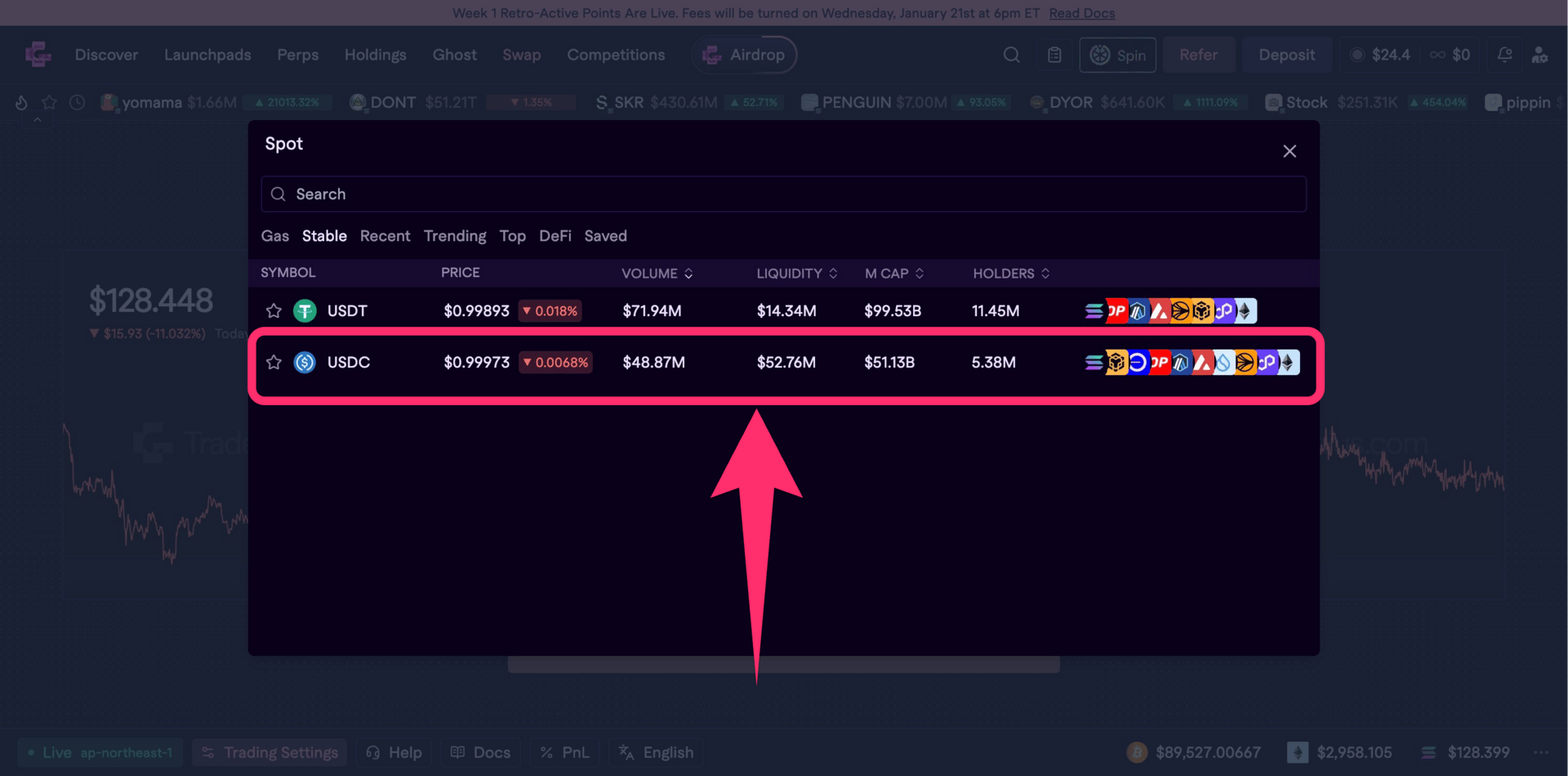Select the Polygon chain icon in USDC row
The width and height of the screenshot is (1568, 776).
[1267, 362]
